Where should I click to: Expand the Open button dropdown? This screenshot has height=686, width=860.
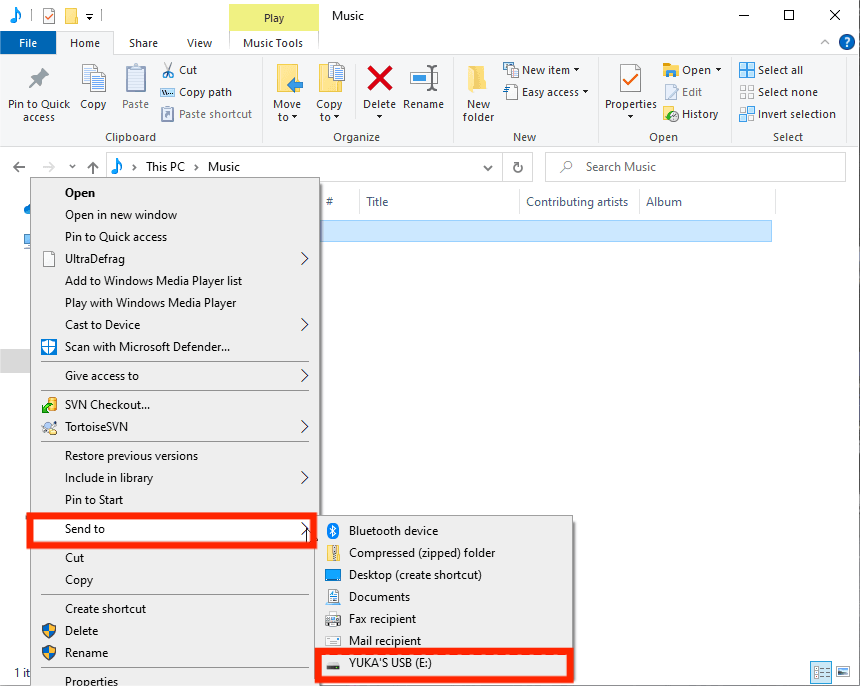pos(718,70)
